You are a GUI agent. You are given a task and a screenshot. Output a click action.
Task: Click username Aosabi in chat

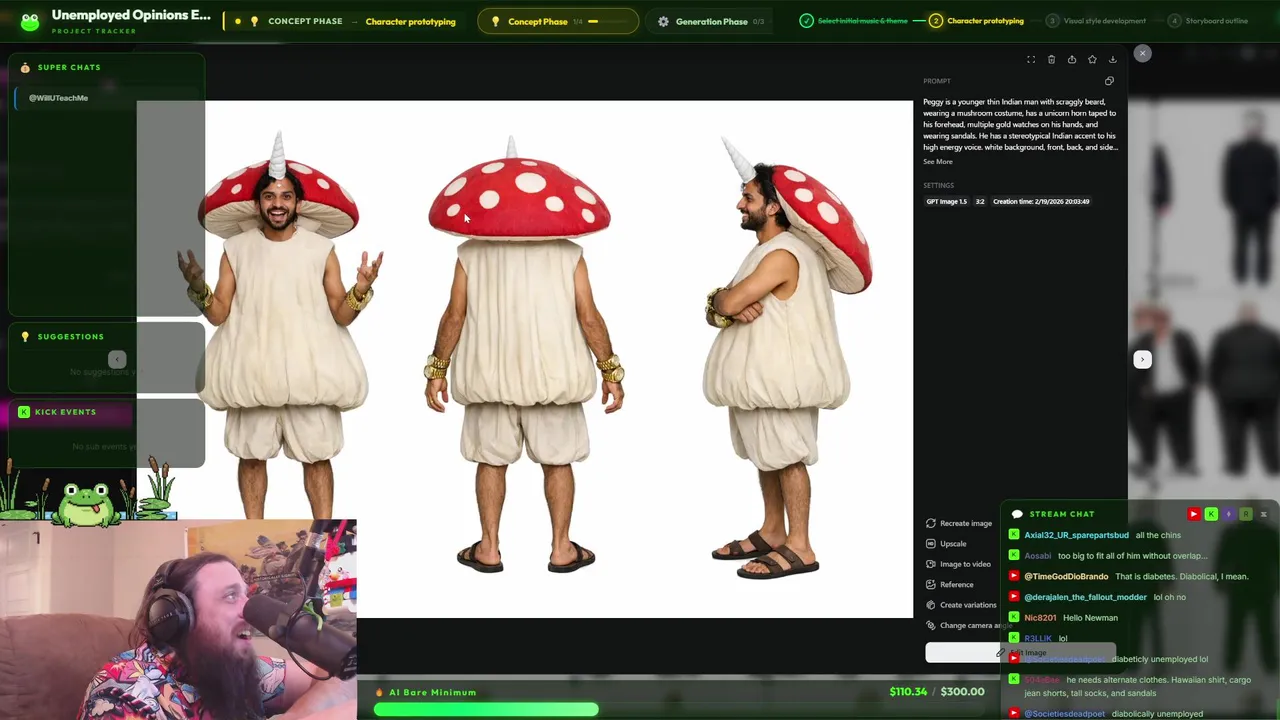click(x=1038, y=556)
